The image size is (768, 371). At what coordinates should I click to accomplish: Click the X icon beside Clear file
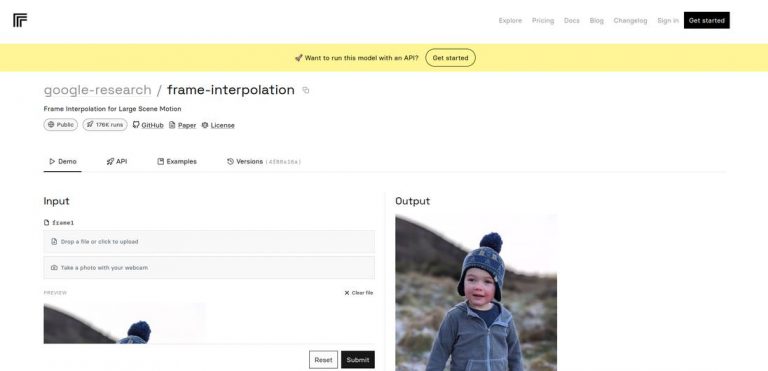[x=347, y=293]
